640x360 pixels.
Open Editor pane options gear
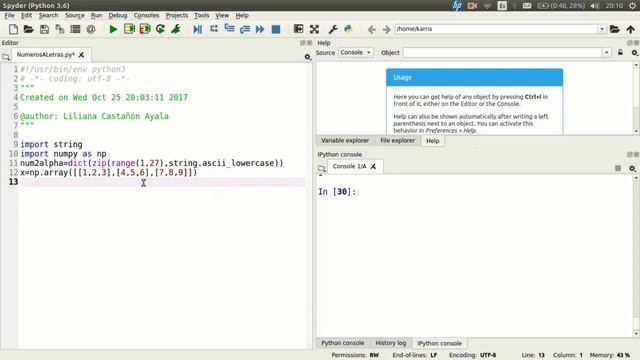[307, 57]
